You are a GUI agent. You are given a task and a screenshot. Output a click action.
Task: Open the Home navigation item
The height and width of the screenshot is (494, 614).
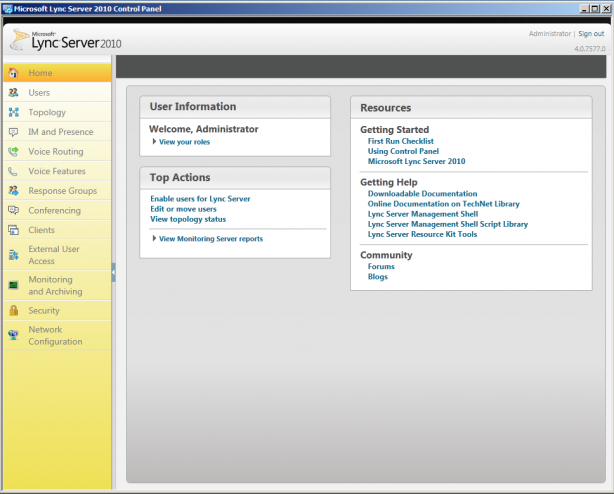[x=57, y=73]
